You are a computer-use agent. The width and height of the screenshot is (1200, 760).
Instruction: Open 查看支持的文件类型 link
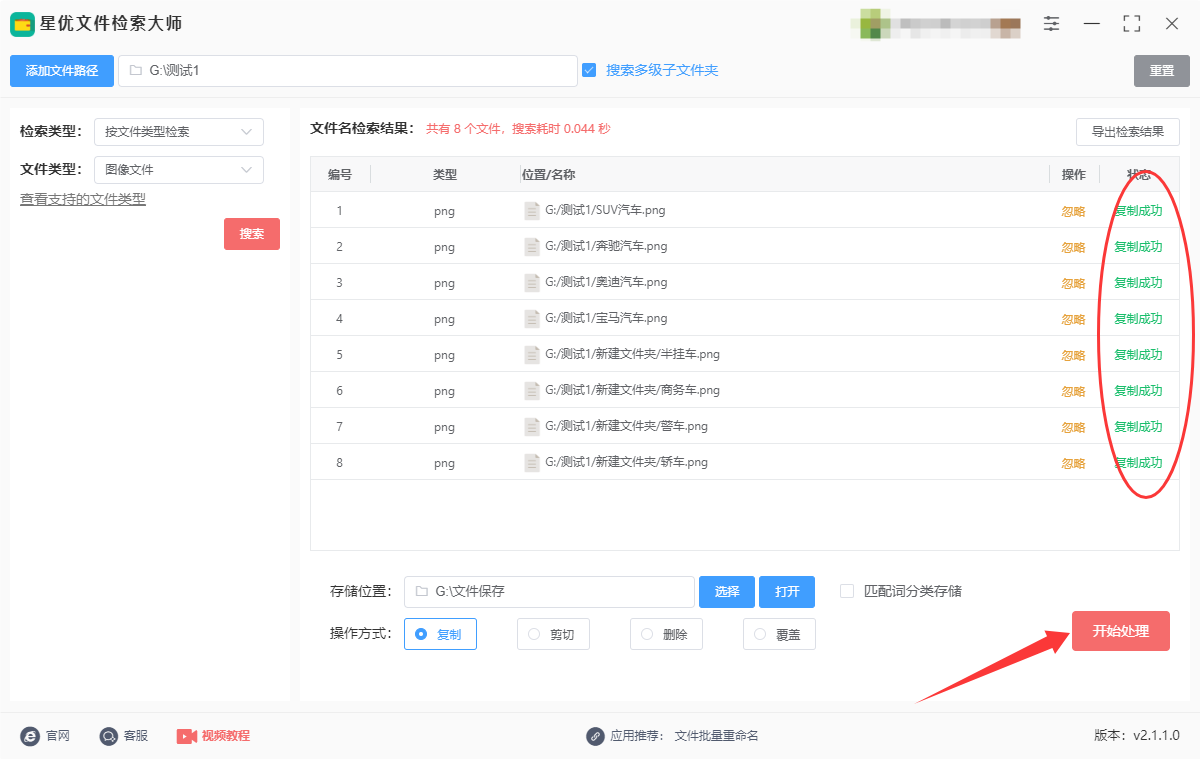tap(83, 199)
